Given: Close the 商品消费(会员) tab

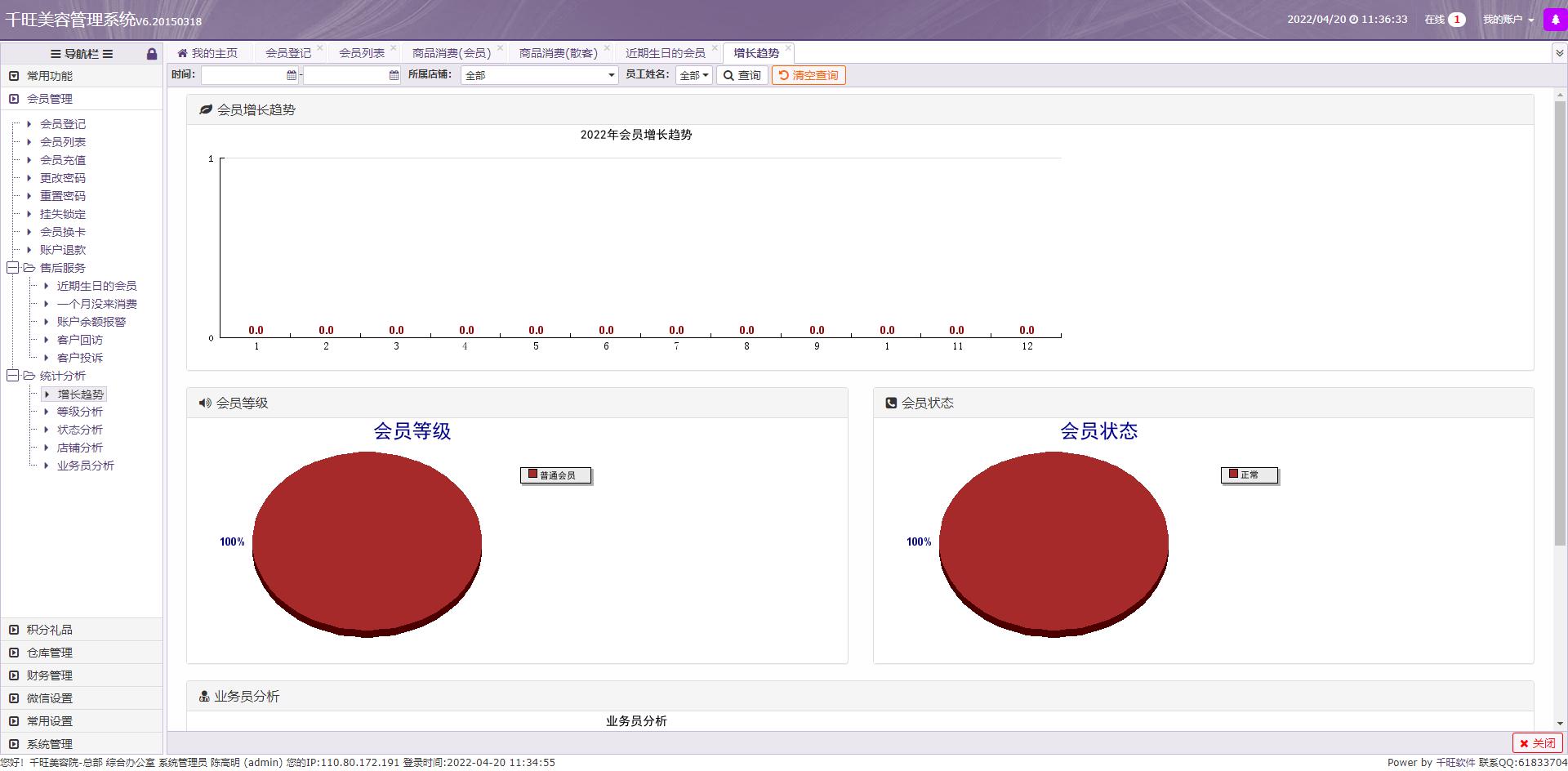Looking at the screenshot, I should (x=500, y=47).
